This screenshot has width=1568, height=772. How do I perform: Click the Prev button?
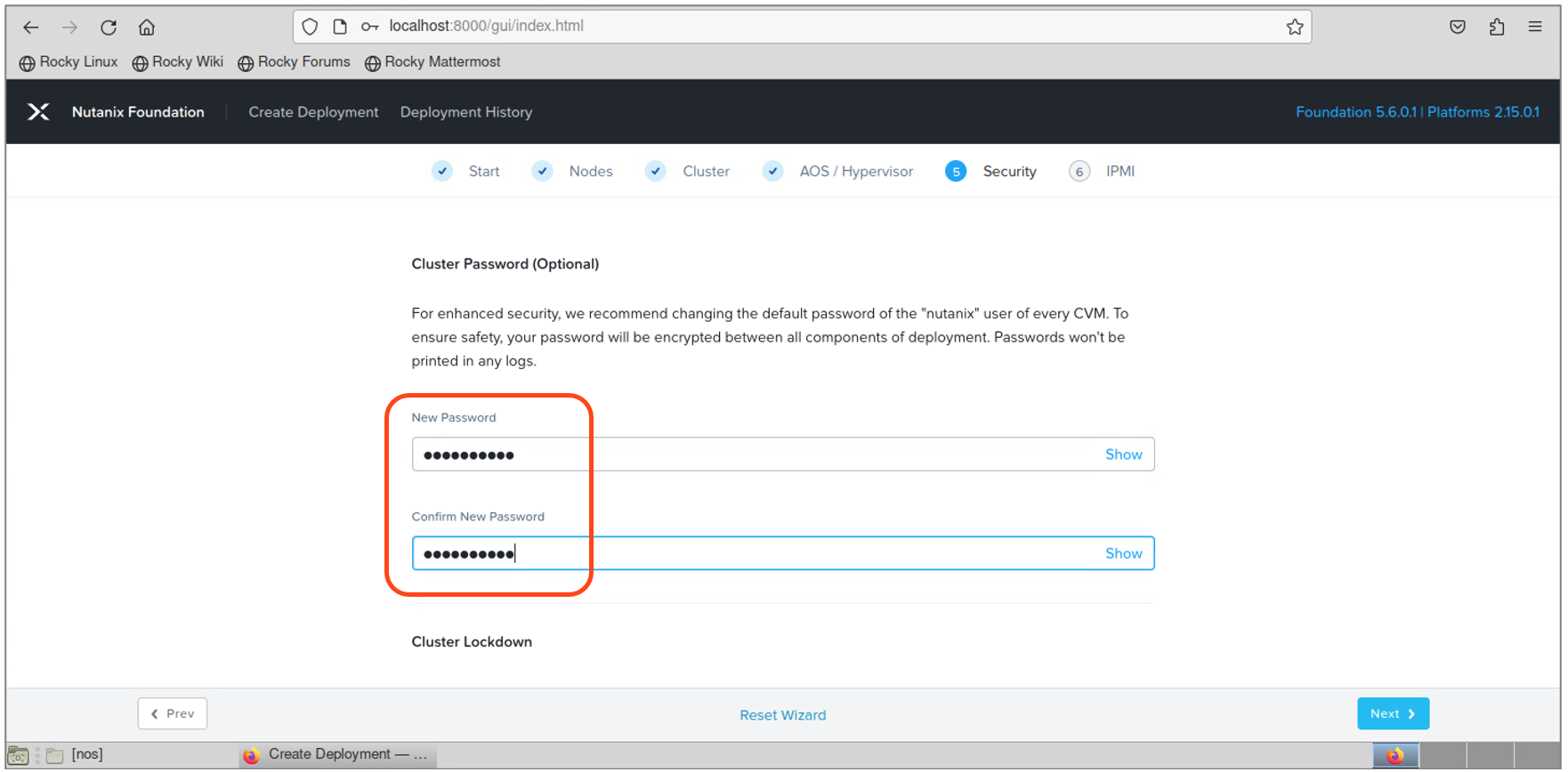[173, 713]
